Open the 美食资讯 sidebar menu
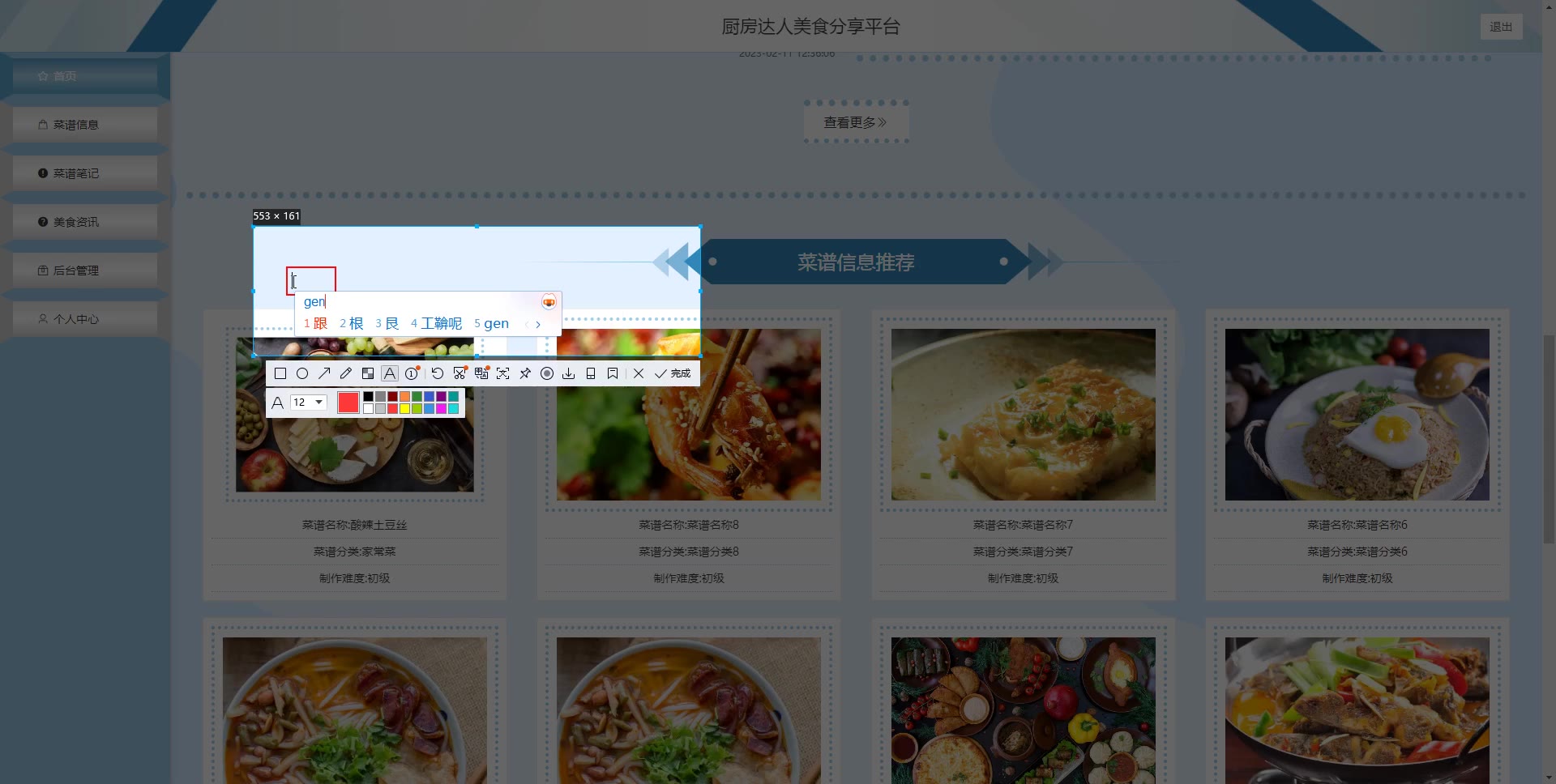Screen dimensions: 1556x784 [85, 222]
